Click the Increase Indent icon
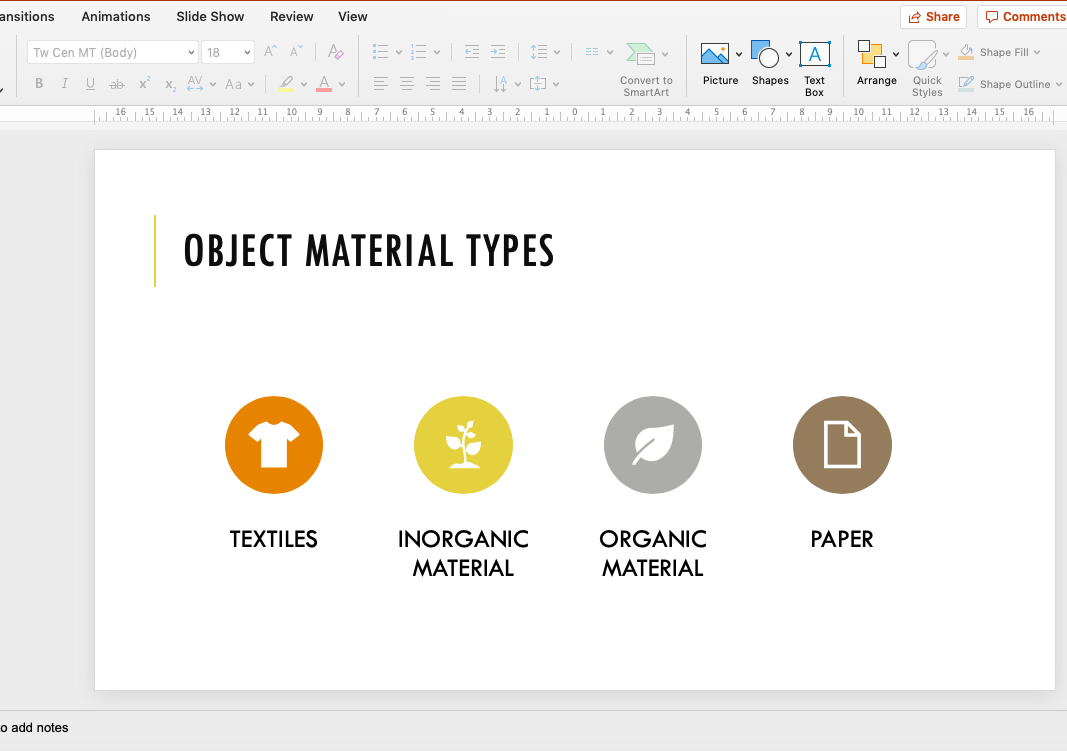The height and width of the screenshot is (751, 1067). 498,52
